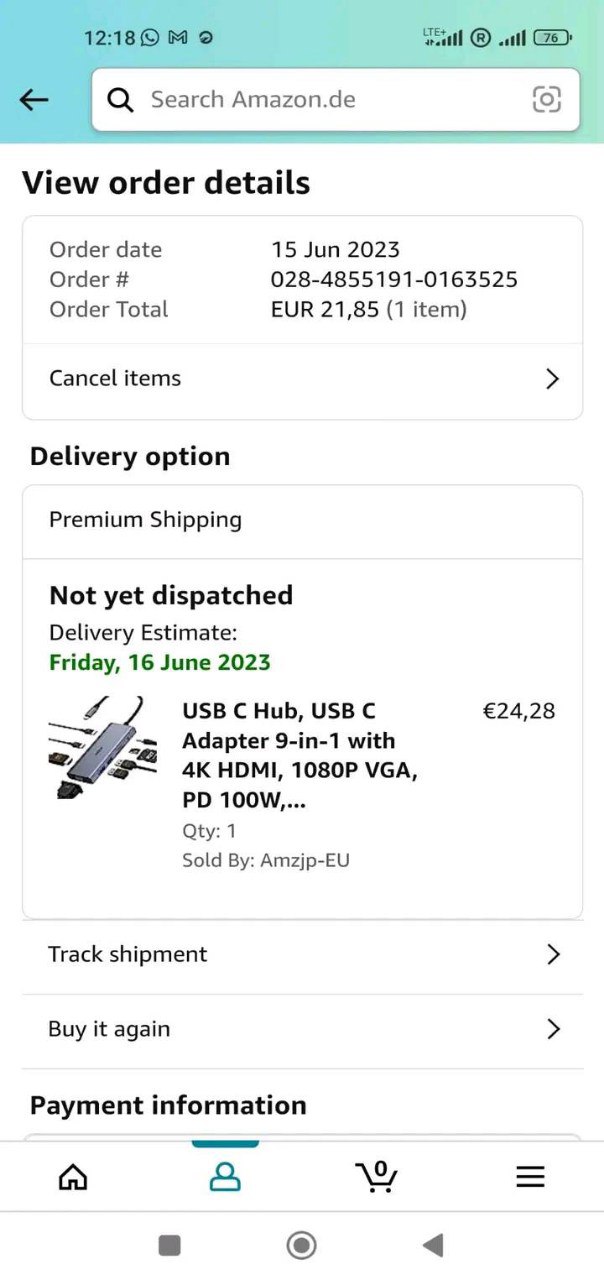Expand Buy it again chevron
The width and height of the screenshot is (604, 1280).
[553, 1029]
